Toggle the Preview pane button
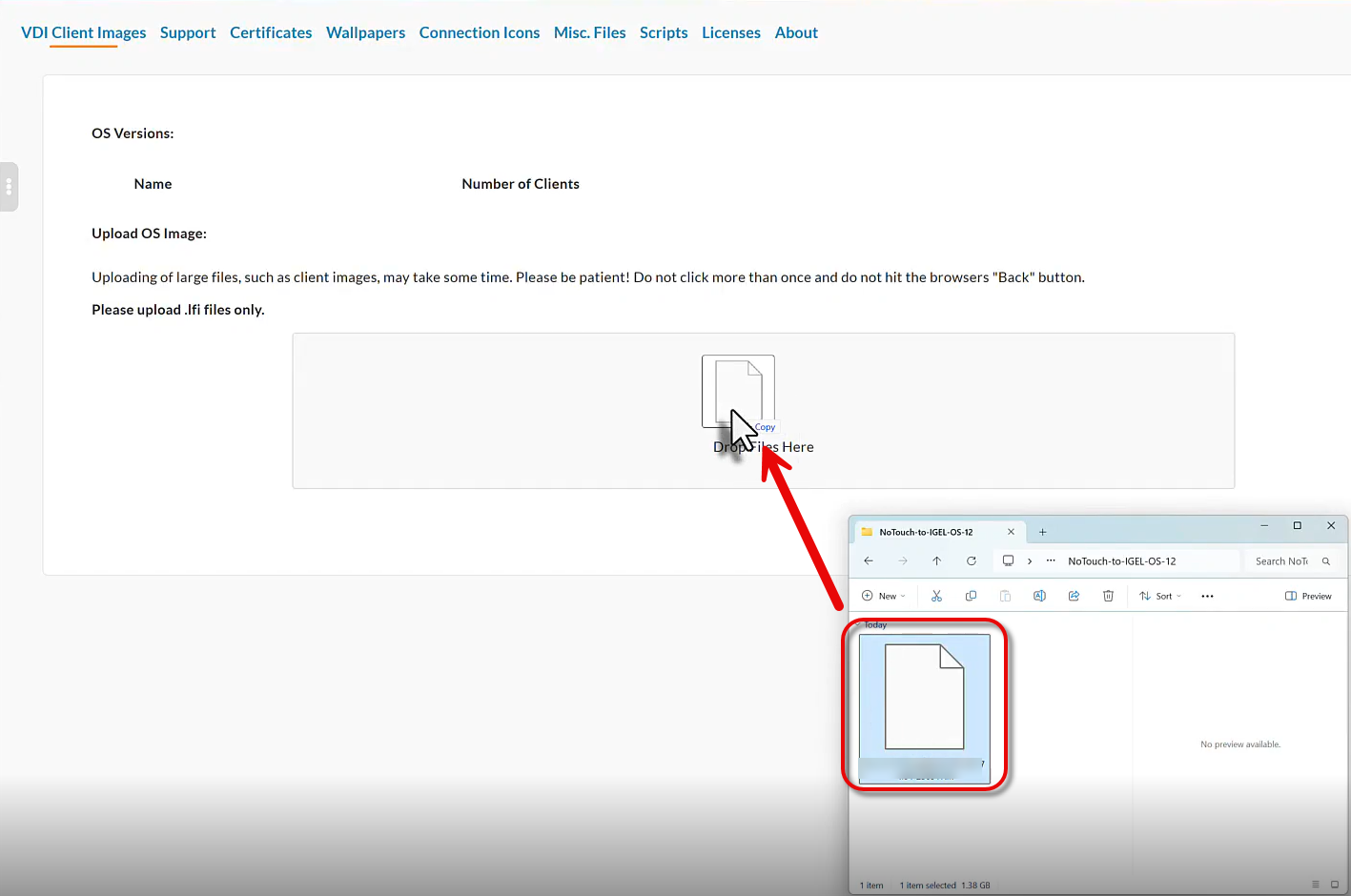The image size is (1351, 896). coord(1308,596)
